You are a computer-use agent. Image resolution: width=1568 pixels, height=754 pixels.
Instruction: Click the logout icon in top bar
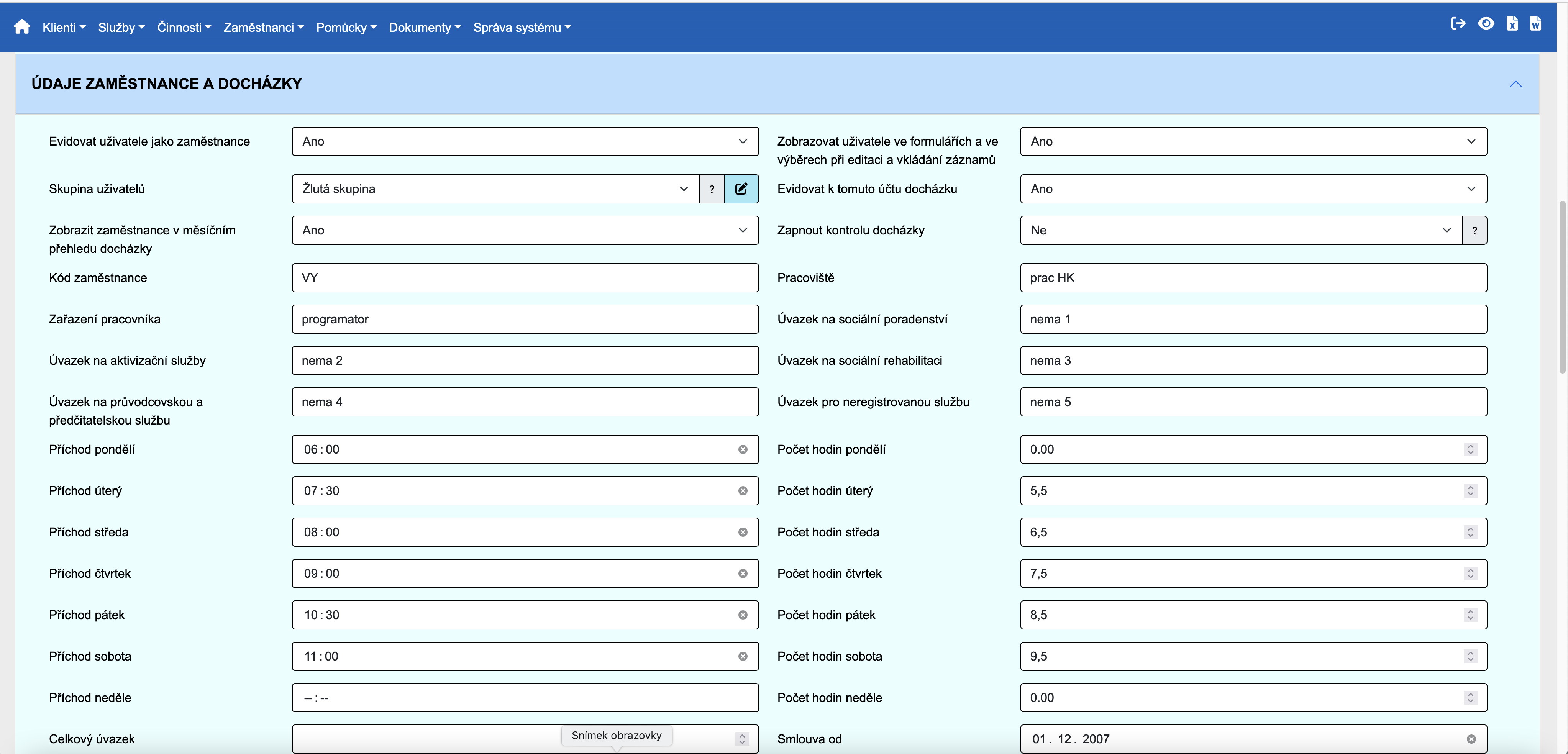(x=1458, y=24)
